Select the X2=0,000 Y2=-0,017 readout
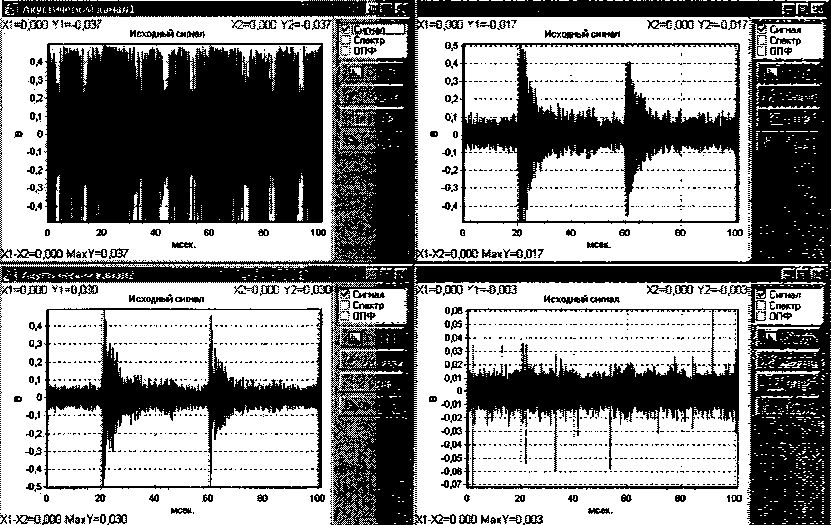 click(x=697, y=24)
